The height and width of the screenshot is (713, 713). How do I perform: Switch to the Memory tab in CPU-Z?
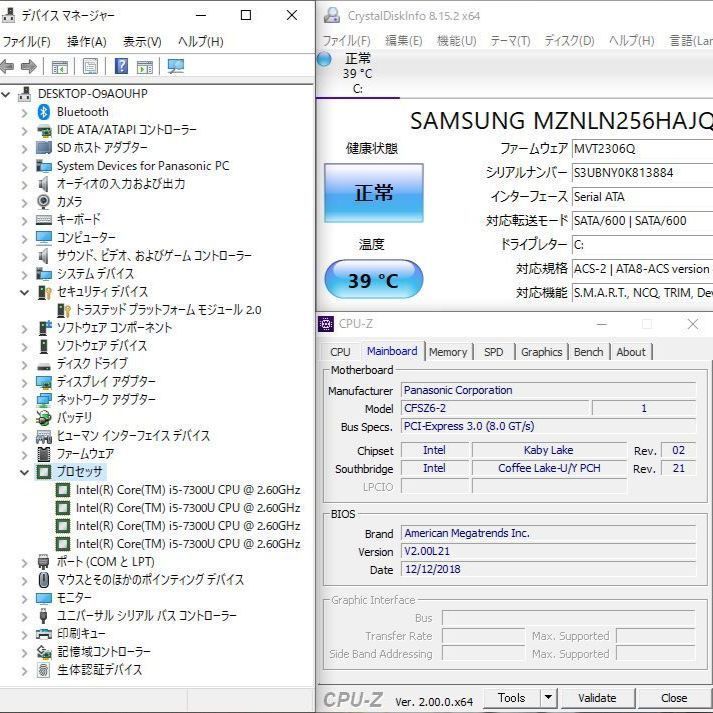(448, 352)
